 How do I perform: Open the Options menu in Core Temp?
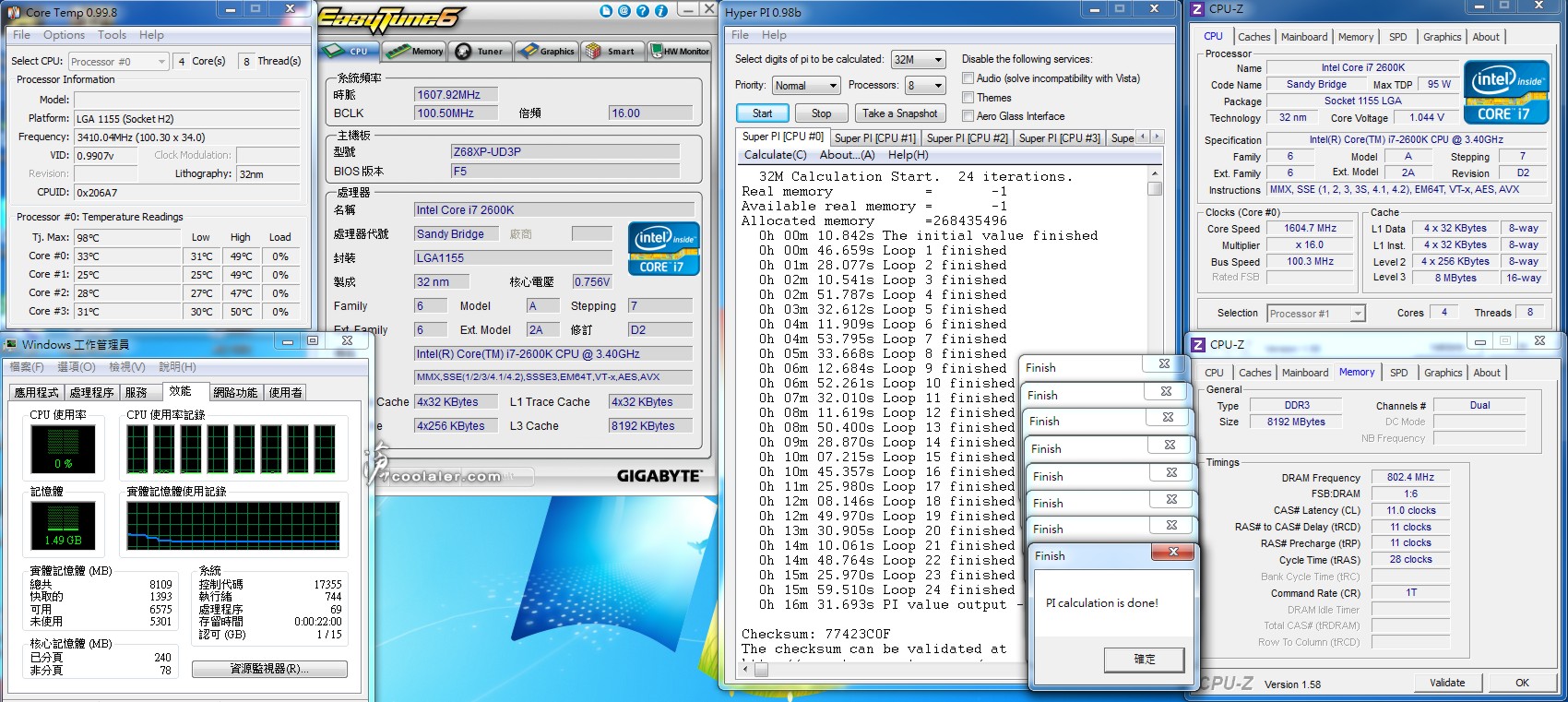coord(64,35)
